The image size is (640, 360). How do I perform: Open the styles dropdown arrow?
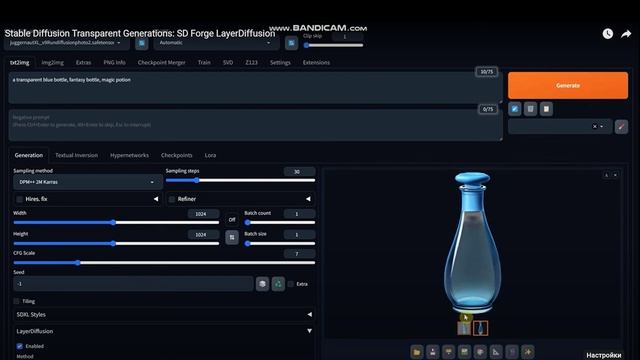click(x=602, y=127)
